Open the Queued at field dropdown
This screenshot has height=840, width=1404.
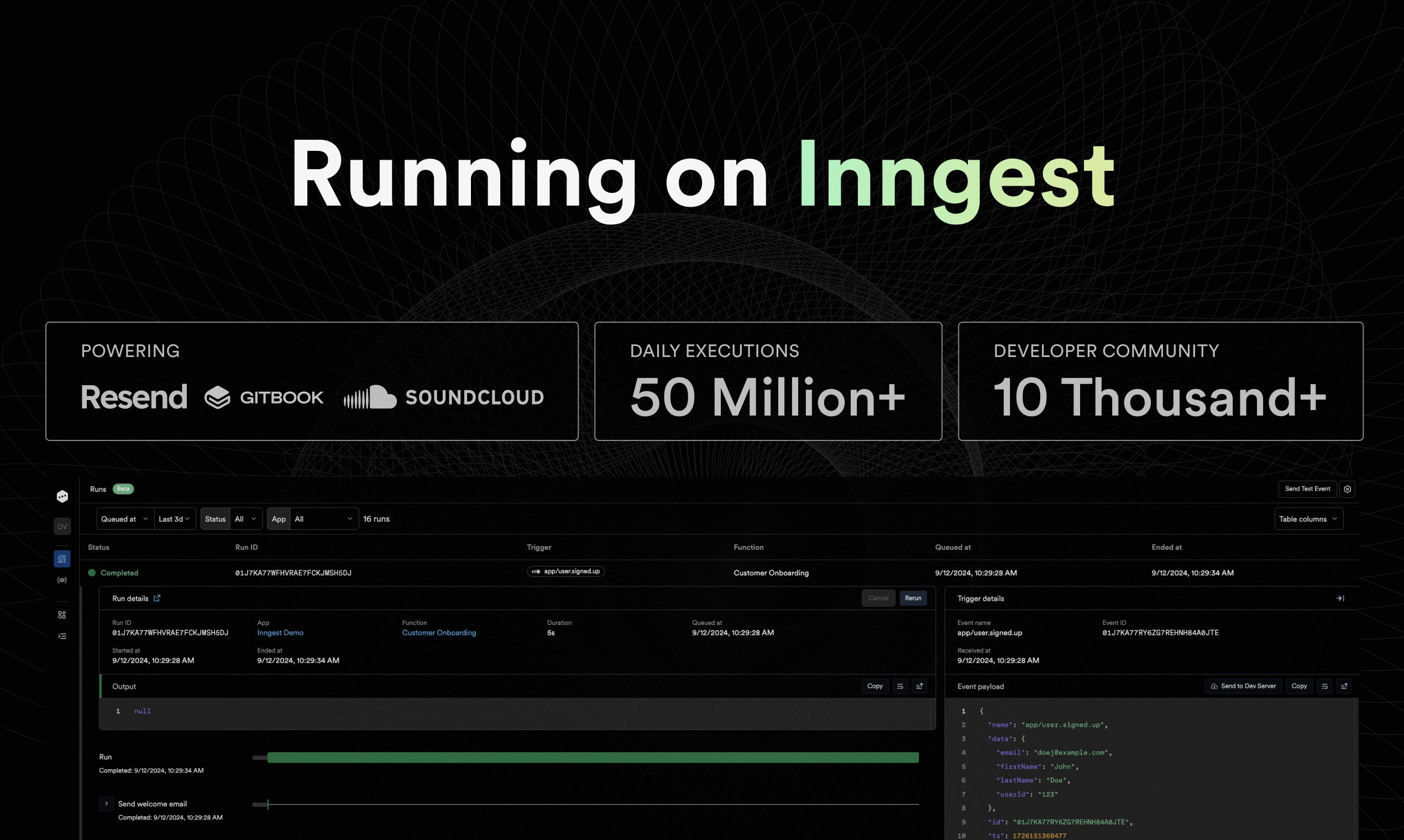[124, 519]
